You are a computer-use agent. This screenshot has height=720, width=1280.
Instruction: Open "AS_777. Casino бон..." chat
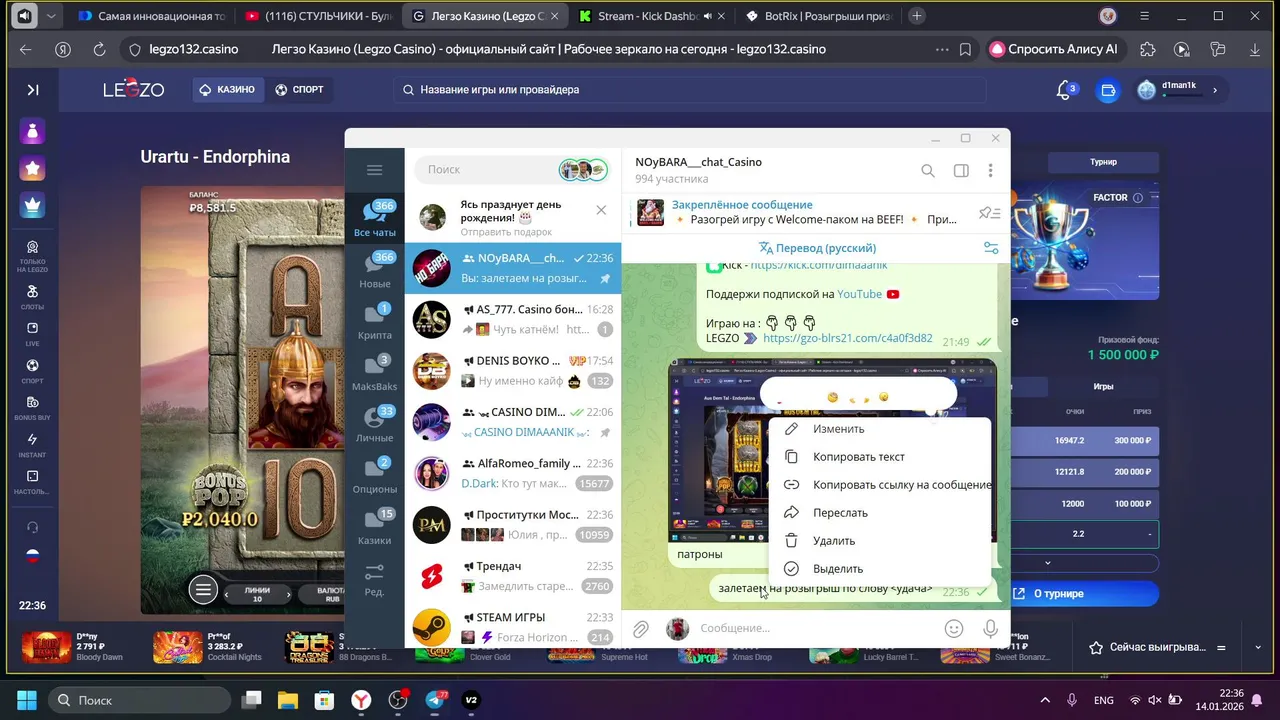pos(513,320)
